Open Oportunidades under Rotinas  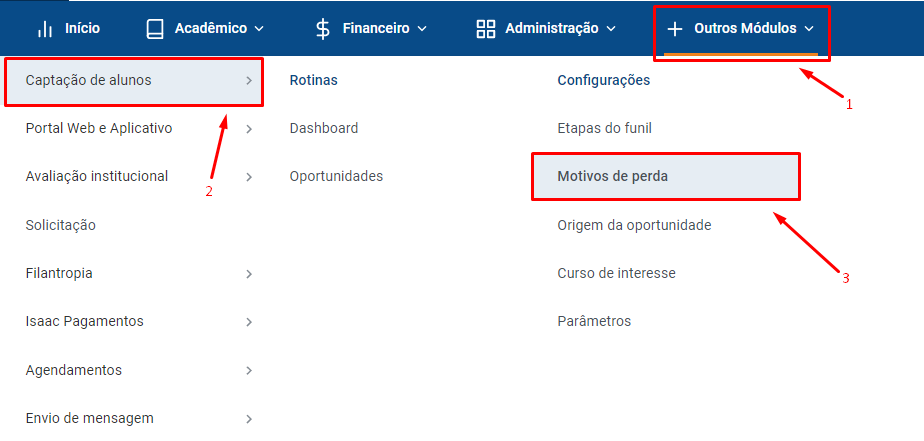[336, 176]
